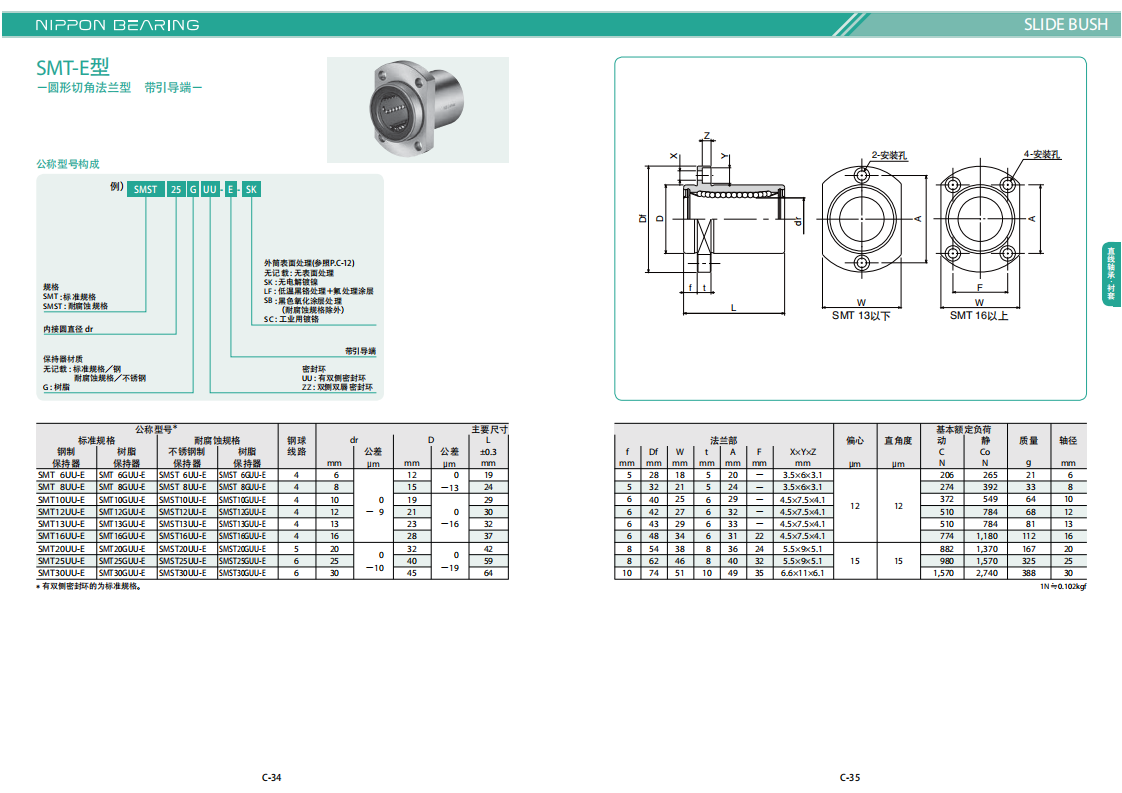The image size is (1122, 793).
Task: Click the 带引导端 label in the diagram box
Action: click(360, 351)
